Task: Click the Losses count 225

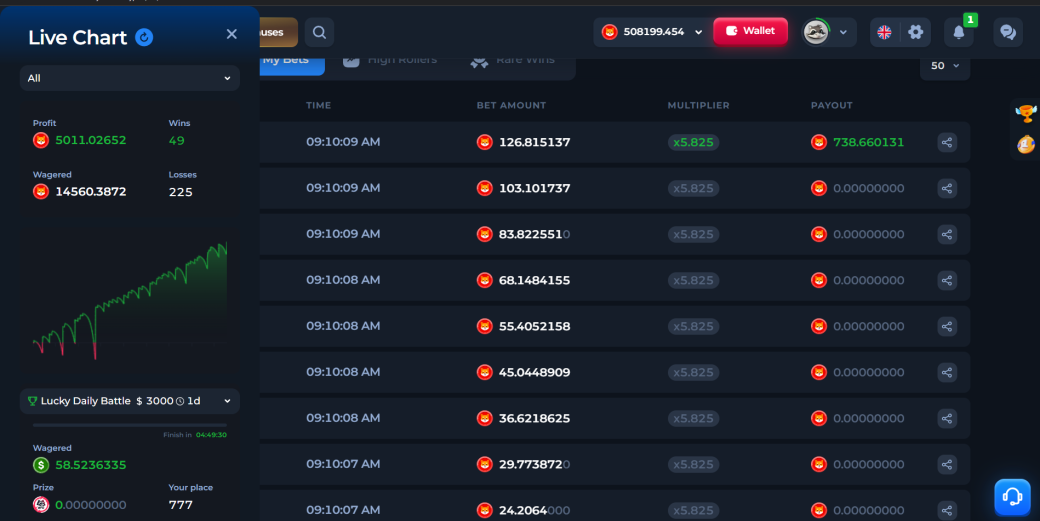Action: click(180, 192)
